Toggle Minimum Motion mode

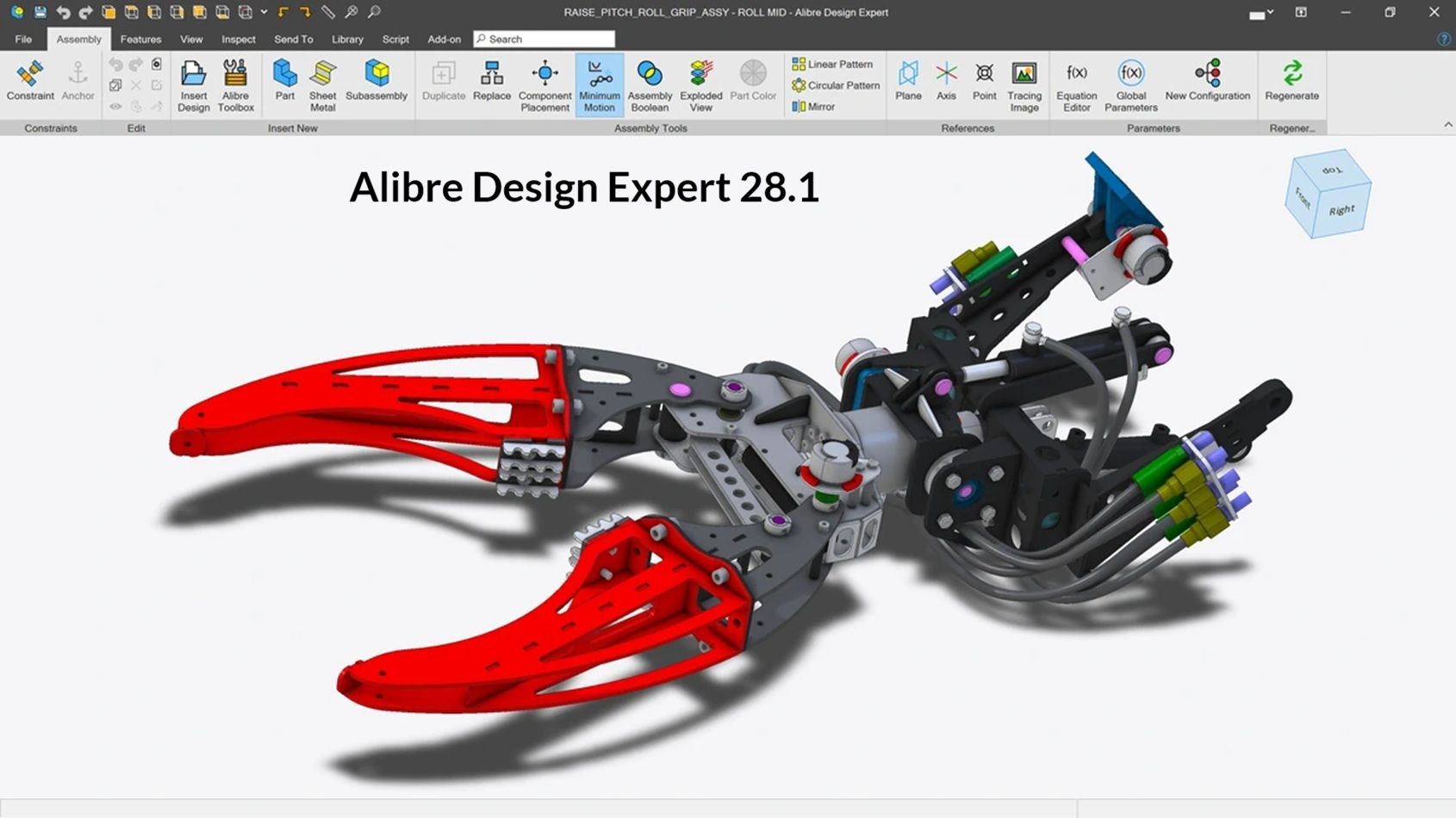click(598, 82)
